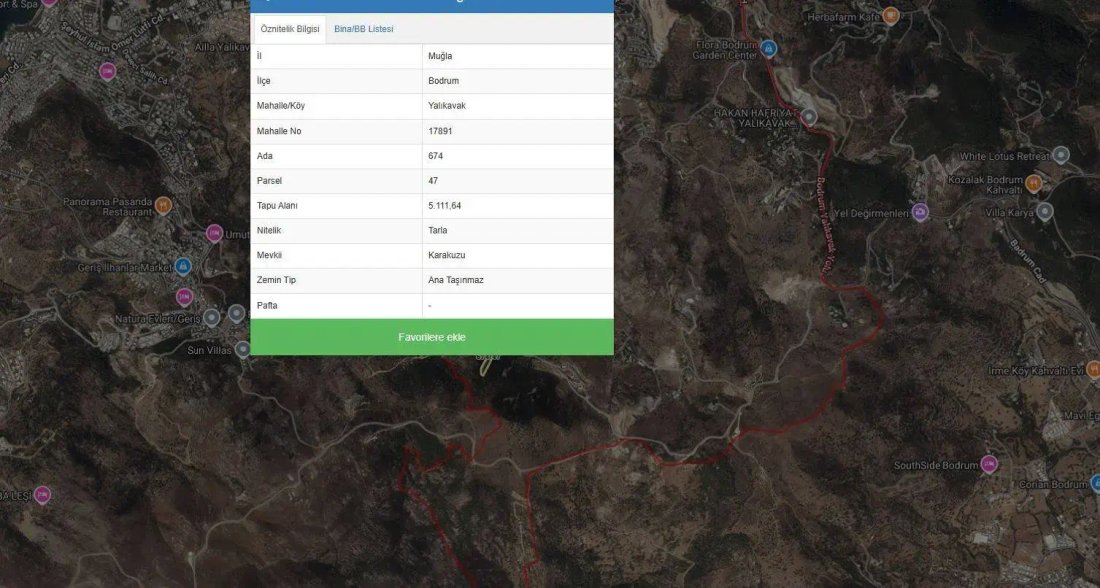Image resolution: width=1100 pixels, height=588 pixels.
Task: Open İrme Köy Kahvaltı Evi restaurant pin
Action: (1092, 369)
